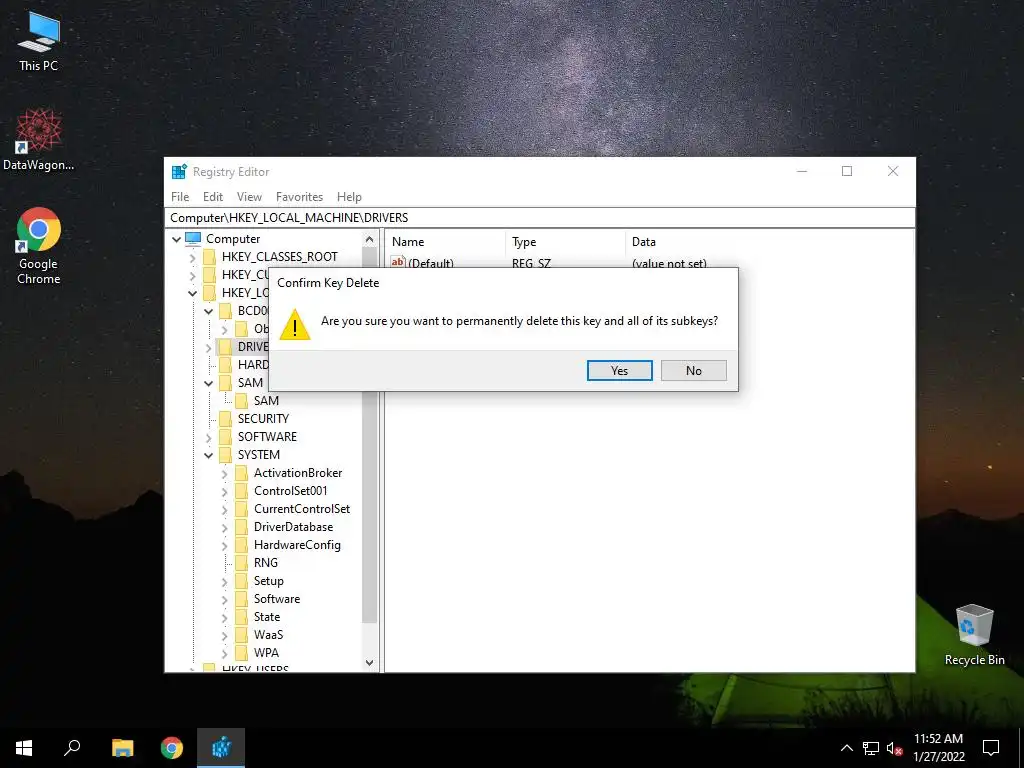Expand the WaaS key chevron

[225, 635]
